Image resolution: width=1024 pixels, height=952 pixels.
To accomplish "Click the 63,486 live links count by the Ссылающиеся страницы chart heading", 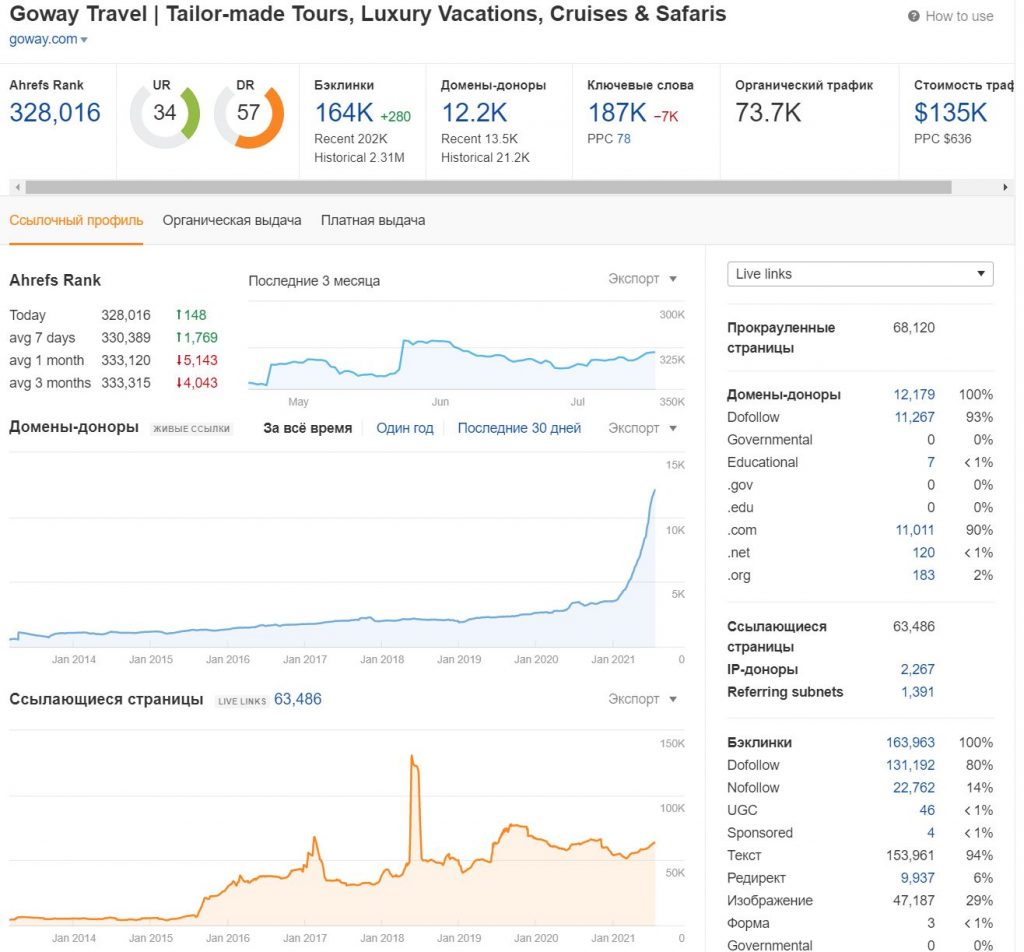I will (298, 699).
